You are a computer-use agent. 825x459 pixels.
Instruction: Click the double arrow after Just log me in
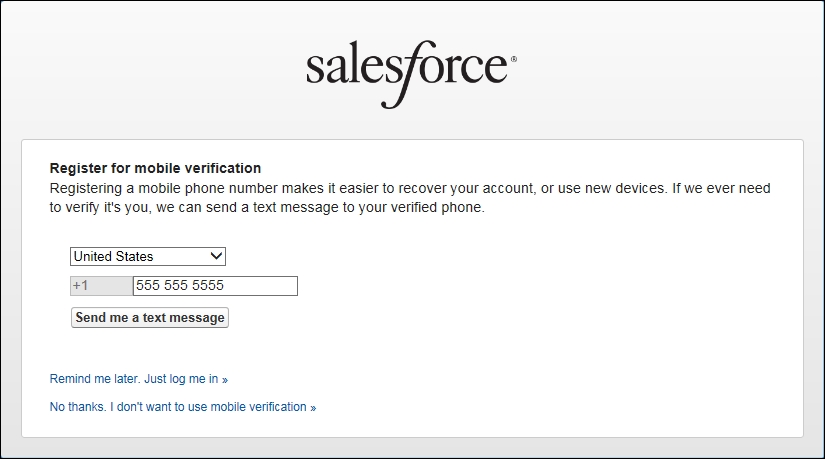pos(225,380)
